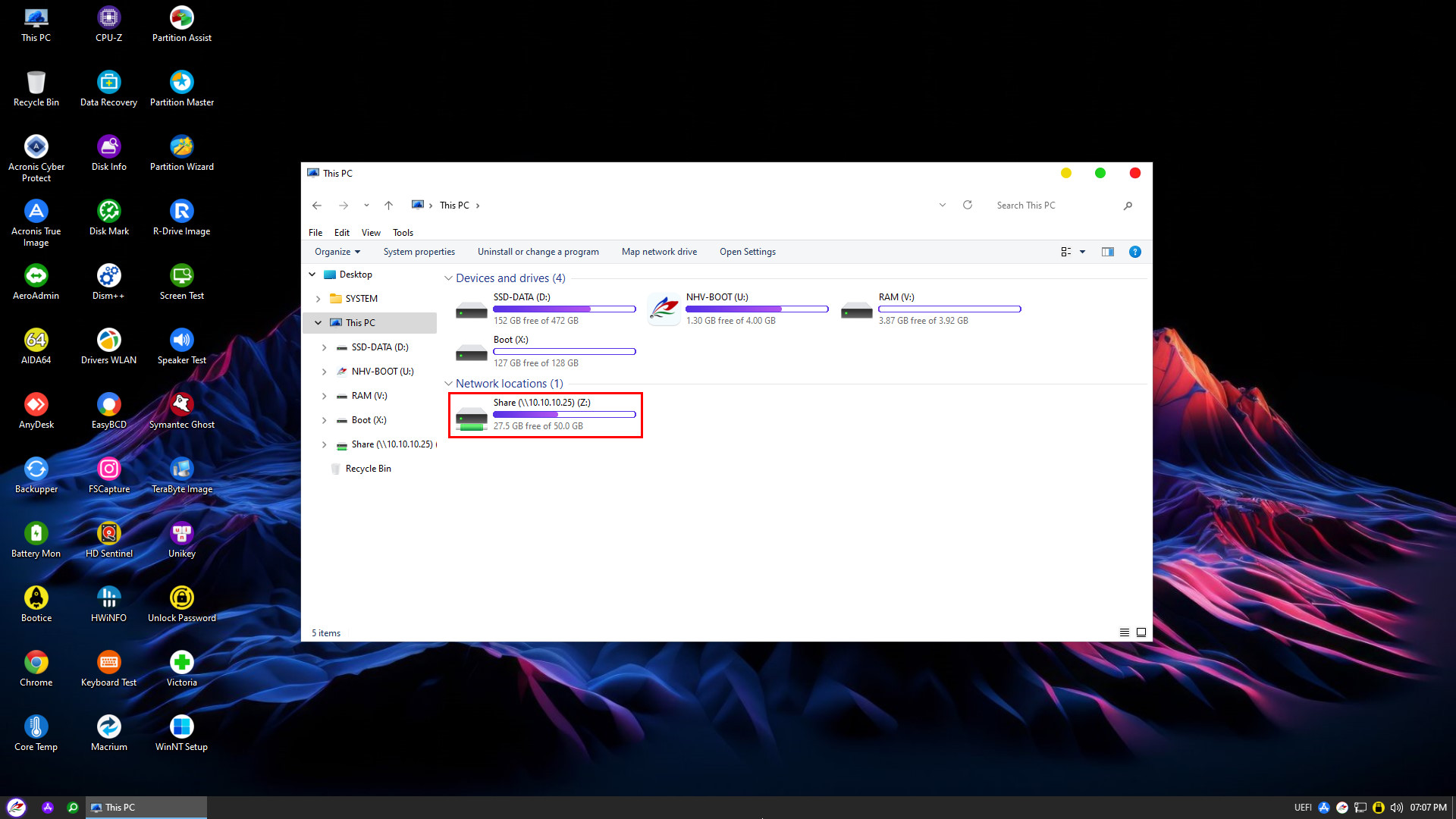The image size is (1456, 819).
Task: Click the System properties button
Action: point(419,252)
